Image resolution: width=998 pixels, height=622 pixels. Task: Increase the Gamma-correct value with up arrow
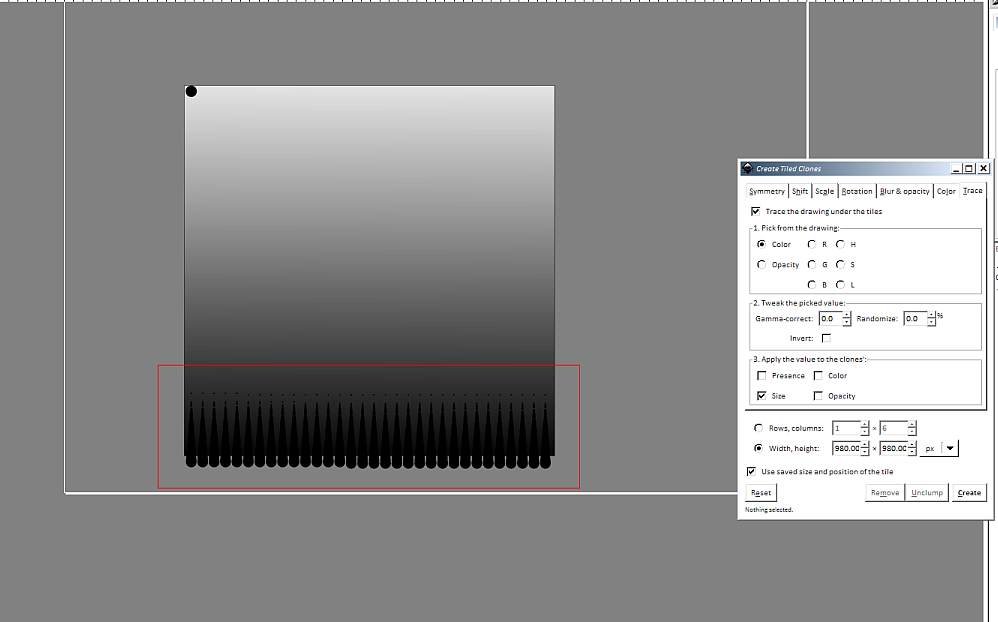(x=847, y=315)
